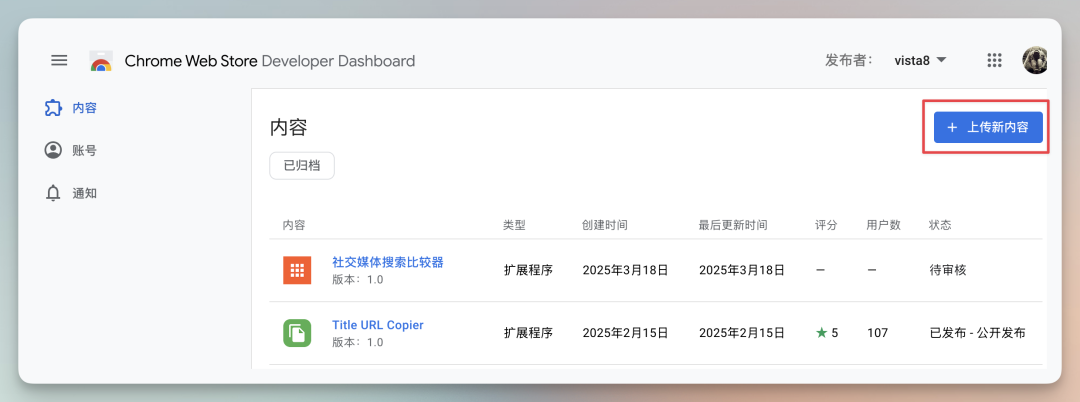This screenshot has width=1080, height=402.
Task: Click the 内容 page heading
Action: point(289,127)
